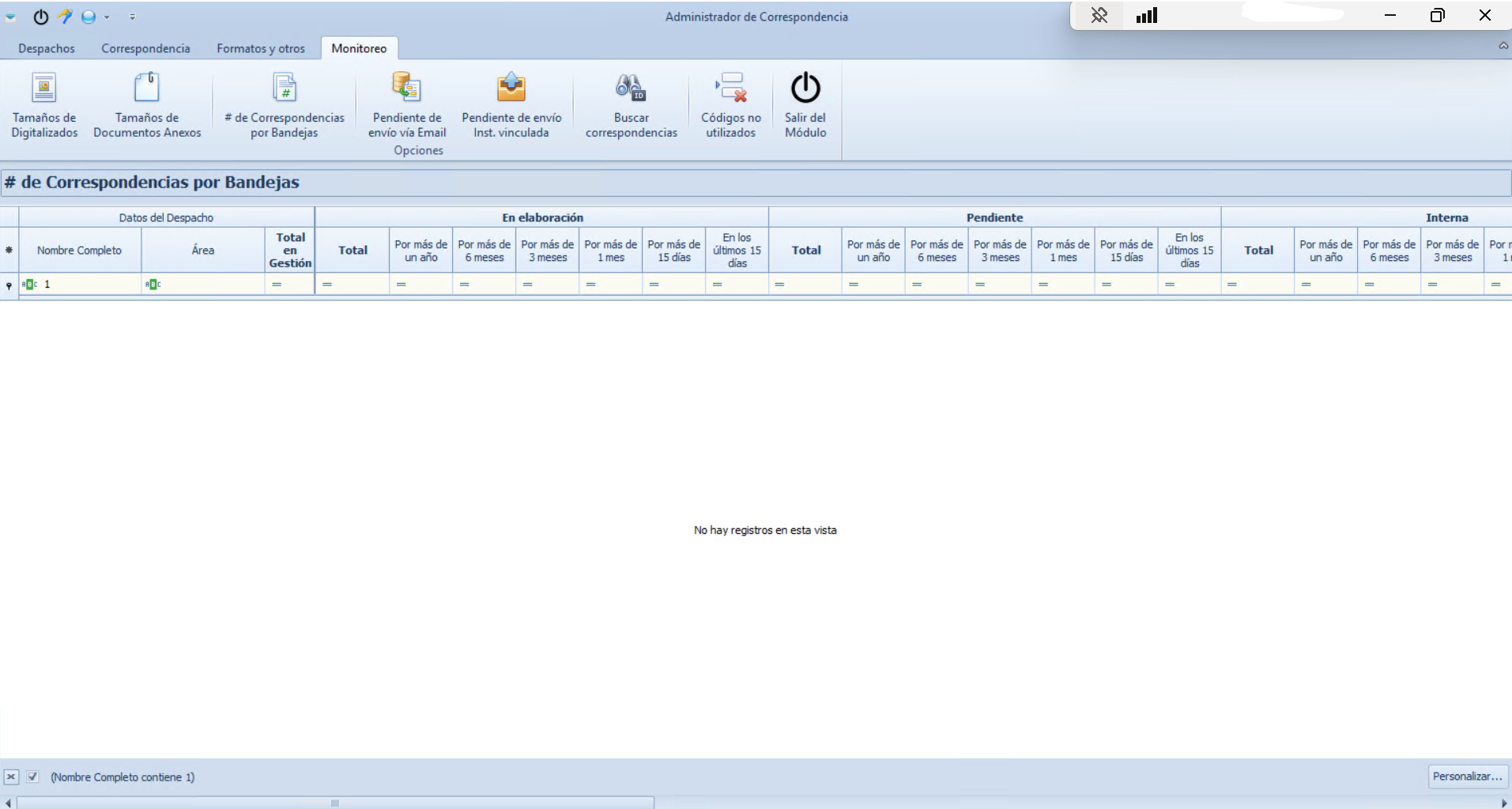Image resolution: width=1512 pixels, height=809 pixels.
Task: Open Pendiente de envío vía Email
Action: click(406, 104)
